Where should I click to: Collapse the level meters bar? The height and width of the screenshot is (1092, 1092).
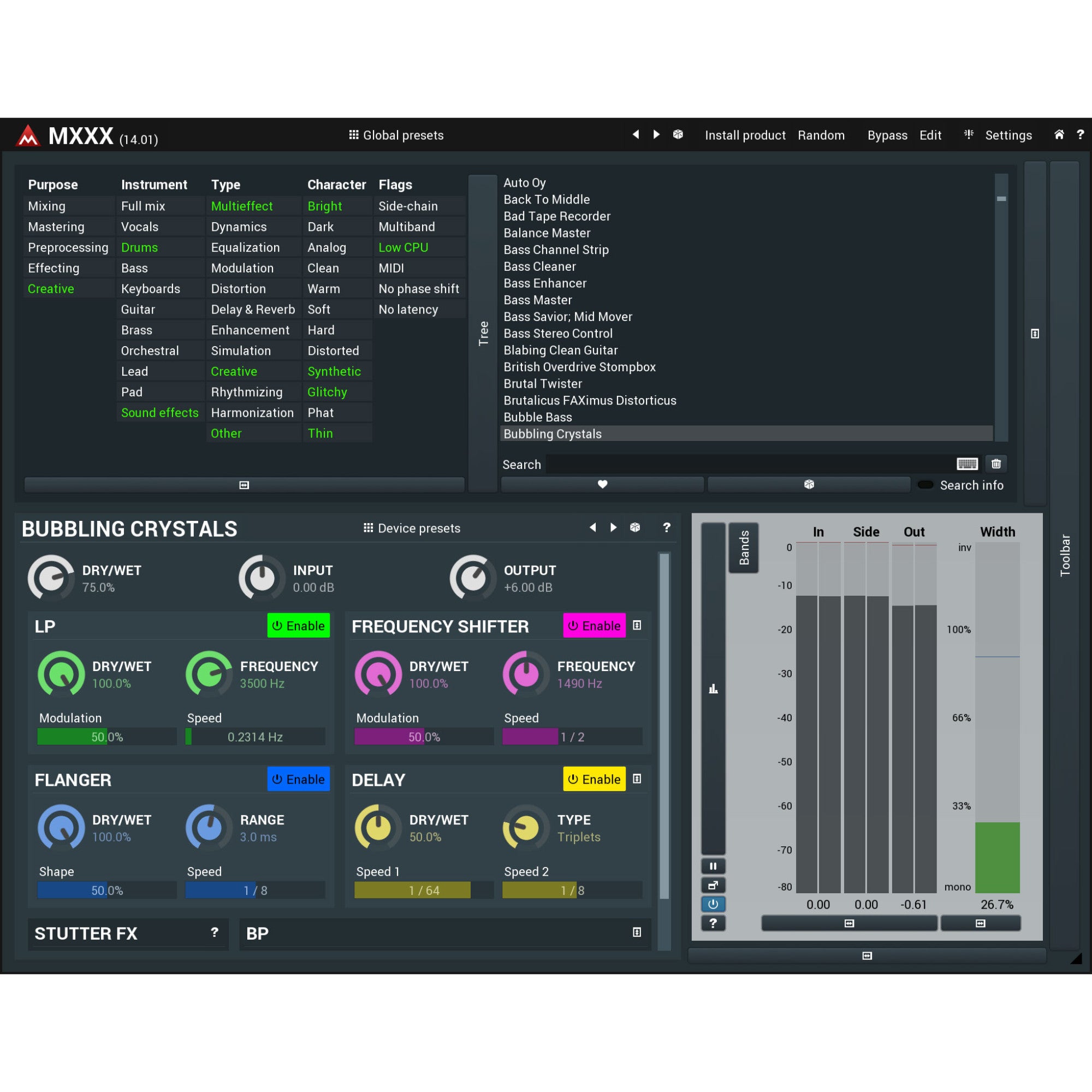(x=850, y=924)
